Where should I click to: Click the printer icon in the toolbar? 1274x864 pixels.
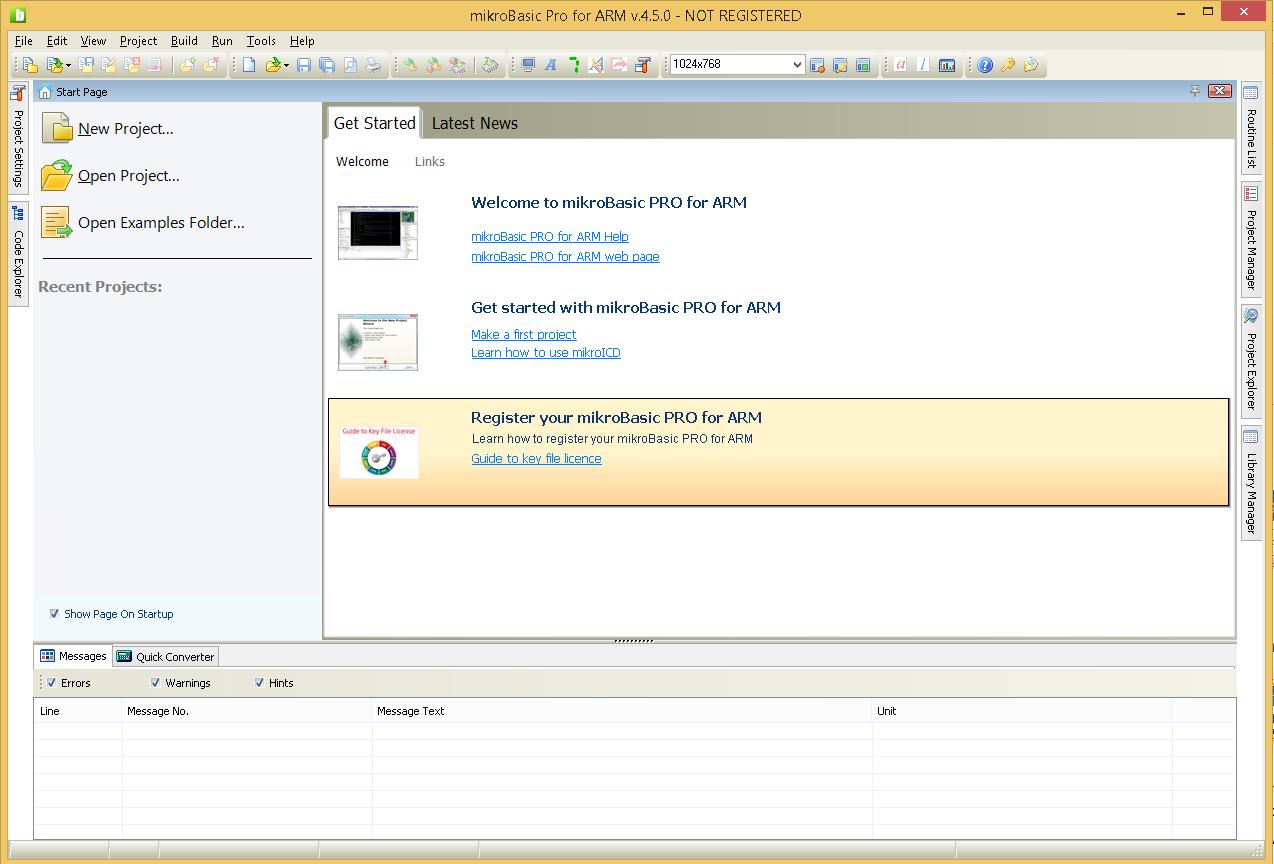(x=373, y=65)
